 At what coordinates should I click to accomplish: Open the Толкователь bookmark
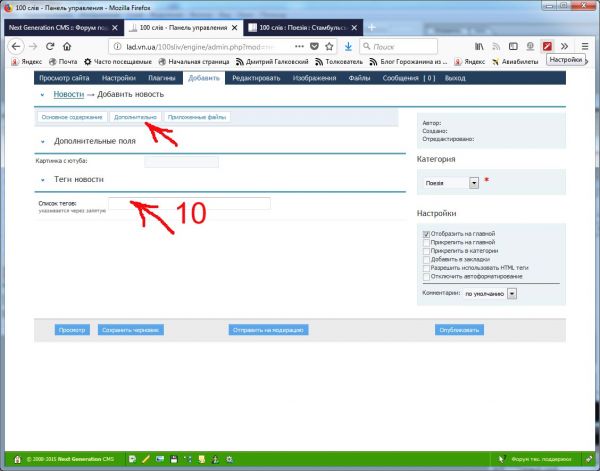[x=339, y=62]
